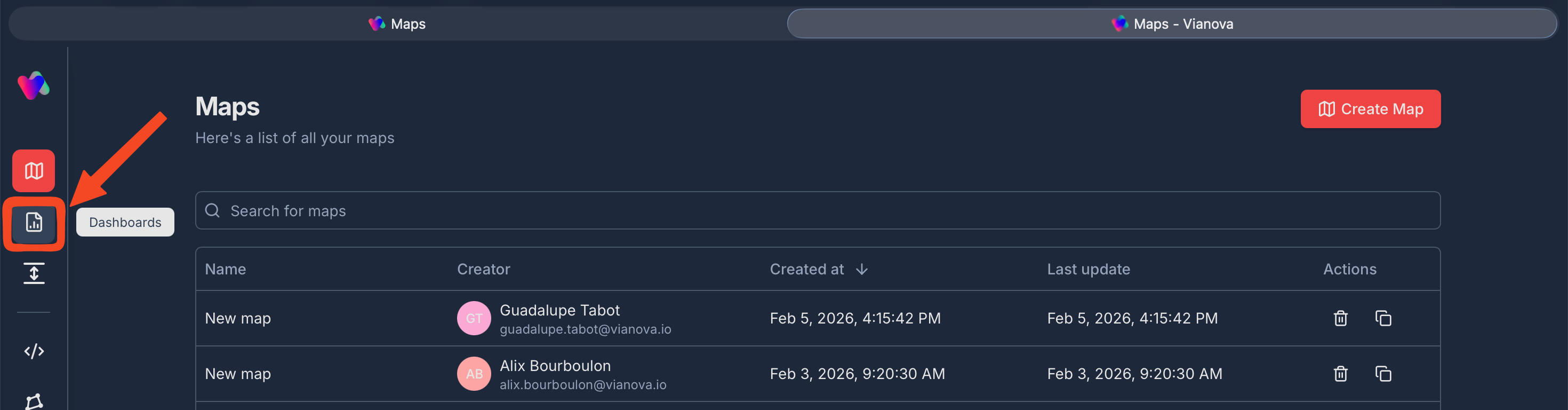The image size is (1568, 410).
Task: Sort by Created at column arrow
Action: (x=861, y=269)
